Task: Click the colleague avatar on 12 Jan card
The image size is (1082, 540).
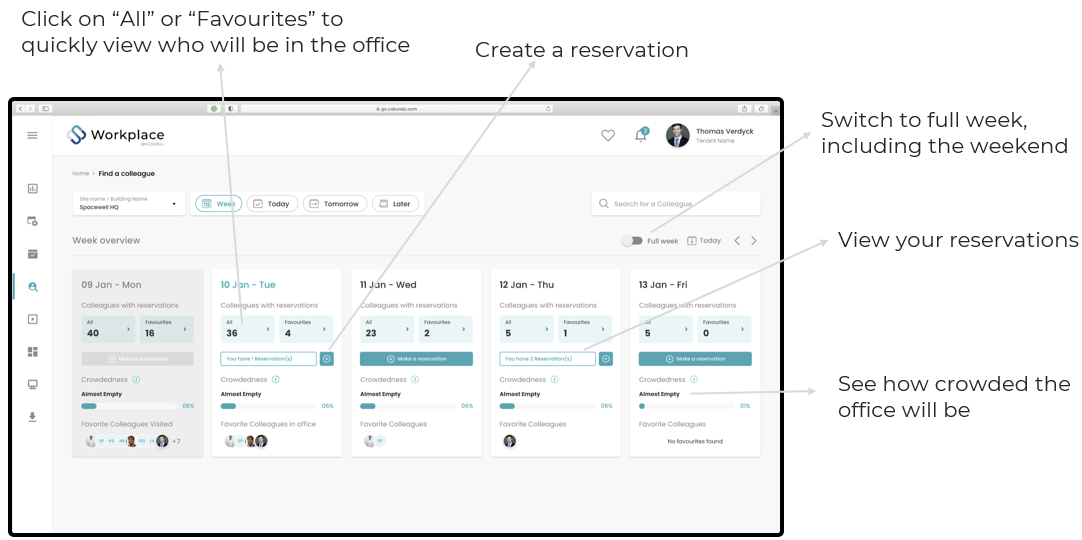Action: coord(509,441)
